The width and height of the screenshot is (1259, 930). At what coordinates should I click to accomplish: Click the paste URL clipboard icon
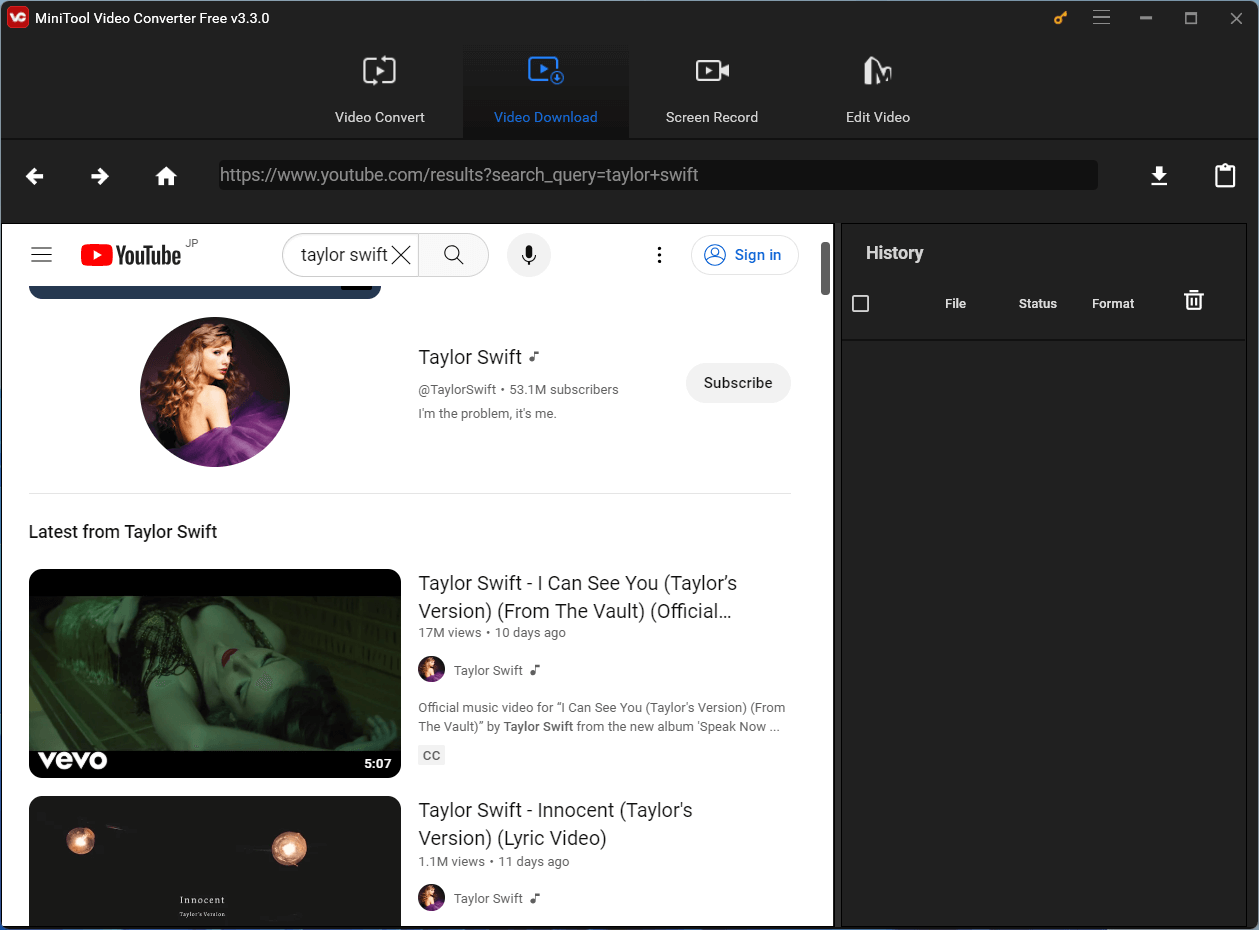[x=1225, y=176]
